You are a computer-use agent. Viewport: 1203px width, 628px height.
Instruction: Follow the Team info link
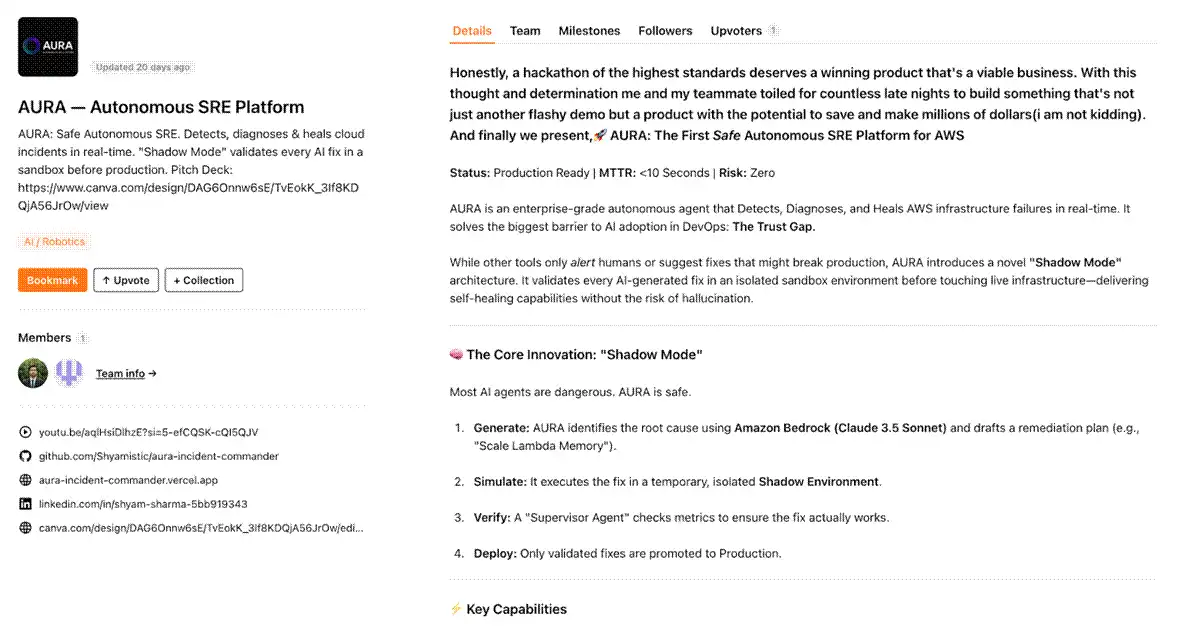coord(126,374)
